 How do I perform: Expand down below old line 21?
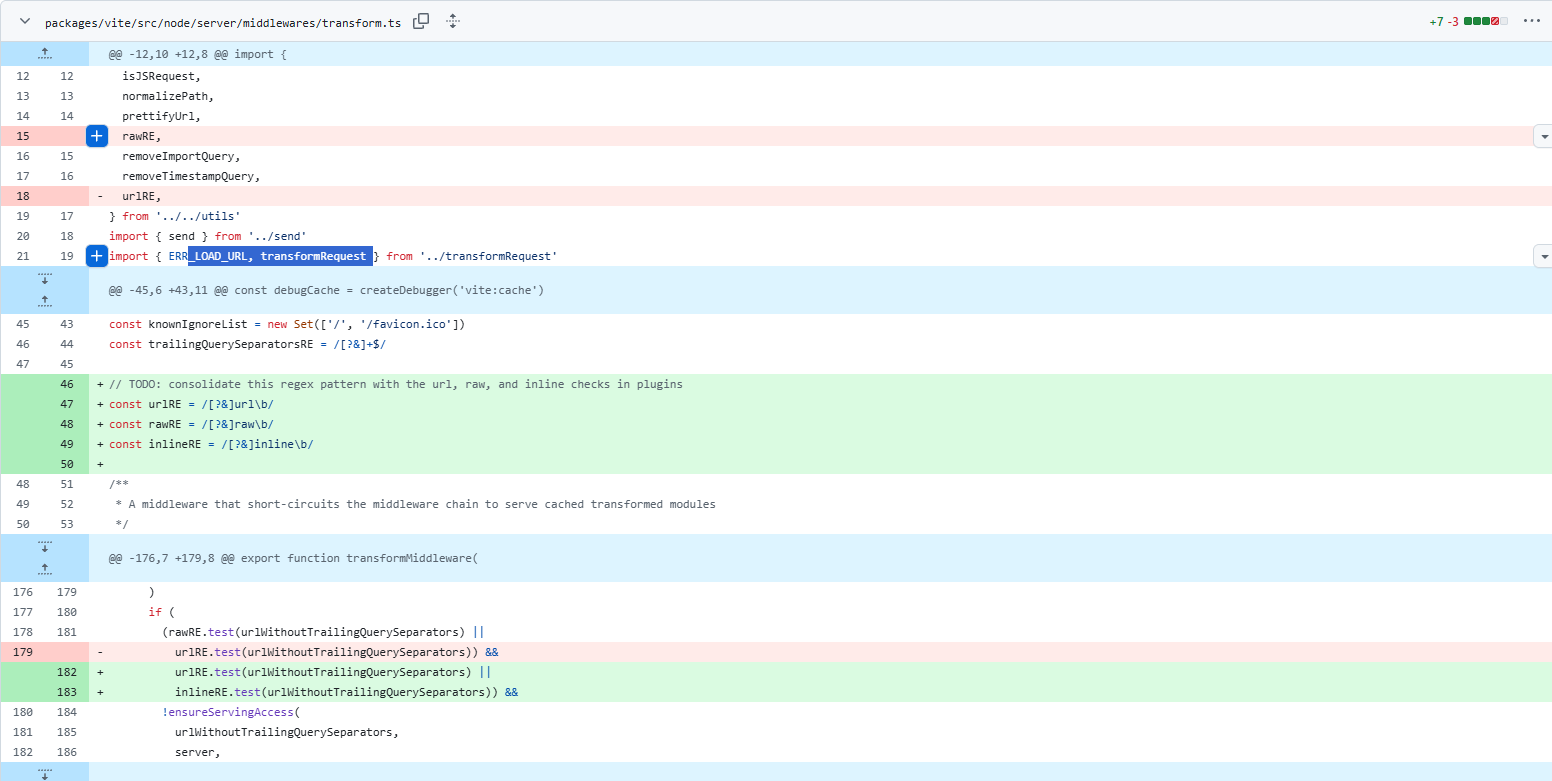(x=44, y=278)
